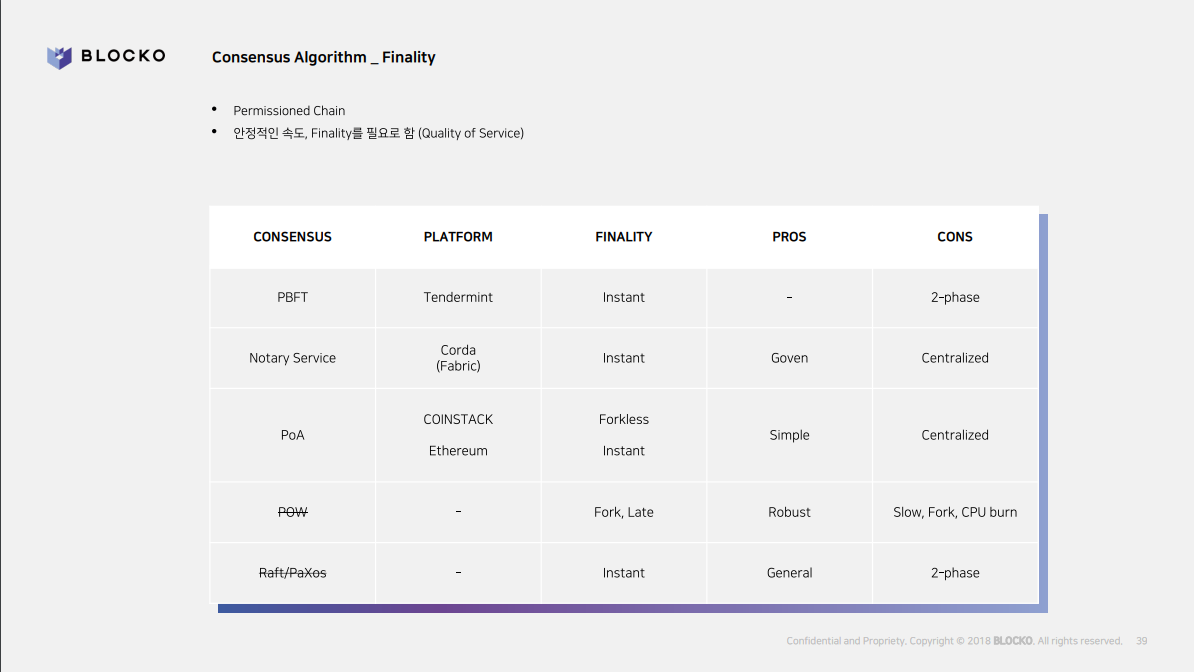This screenshot has height=672, width=1194.
Task: Select the strikethrough Raft/PaXos cell
Action: pyautogui.click(x=292, y=573)
